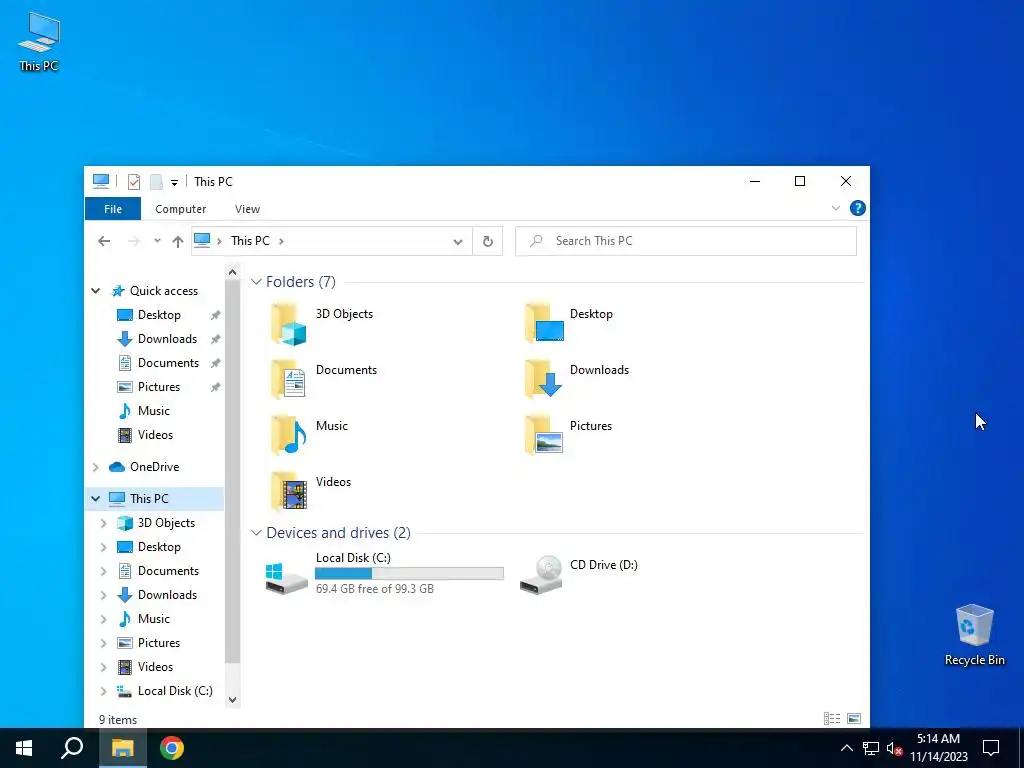Show hidden system tray icons

tap(846, 748)
